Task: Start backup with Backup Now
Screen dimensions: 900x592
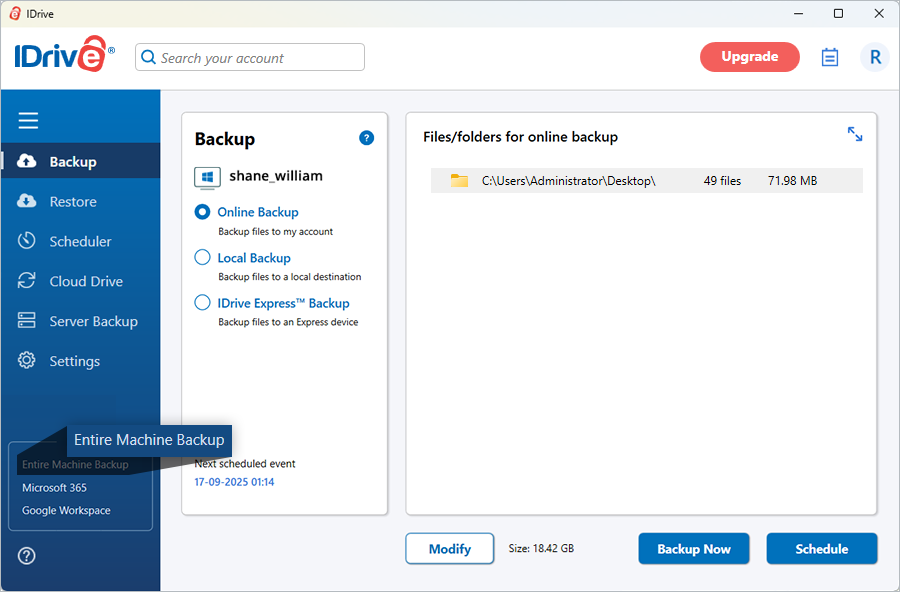Action: 693,549
